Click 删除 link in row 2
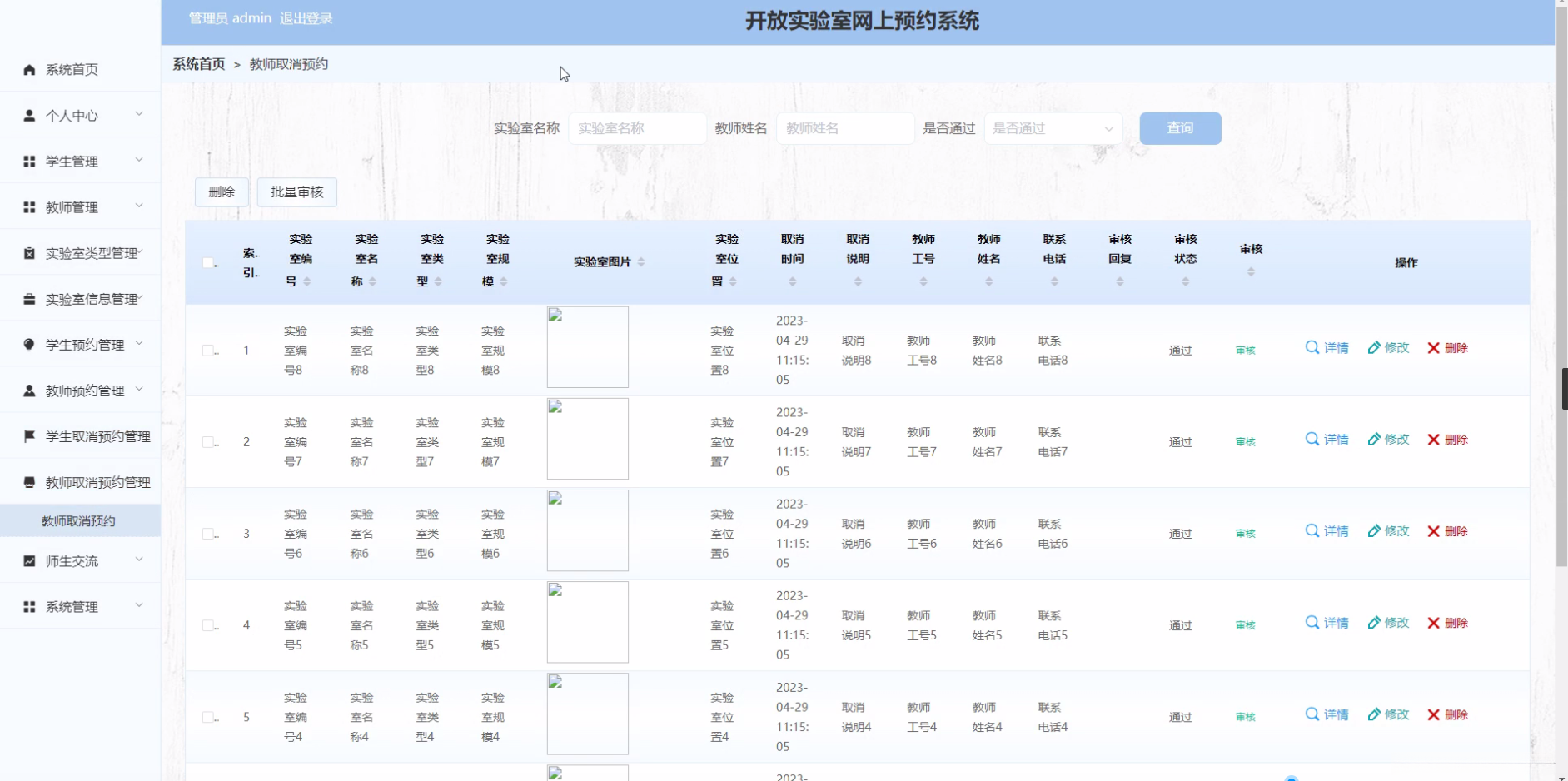The height and width of the screenshot is (781, 1568). click(x=1447, y=440)
